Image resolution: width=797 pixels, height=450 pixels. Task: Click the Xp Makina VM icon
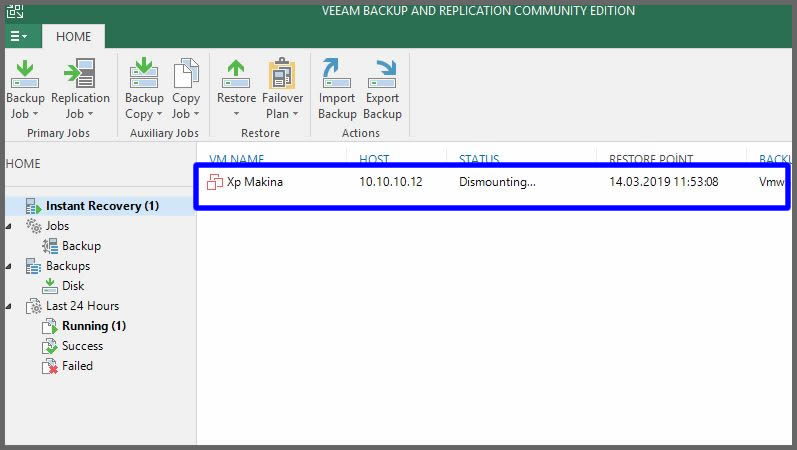tap(214, 182)
